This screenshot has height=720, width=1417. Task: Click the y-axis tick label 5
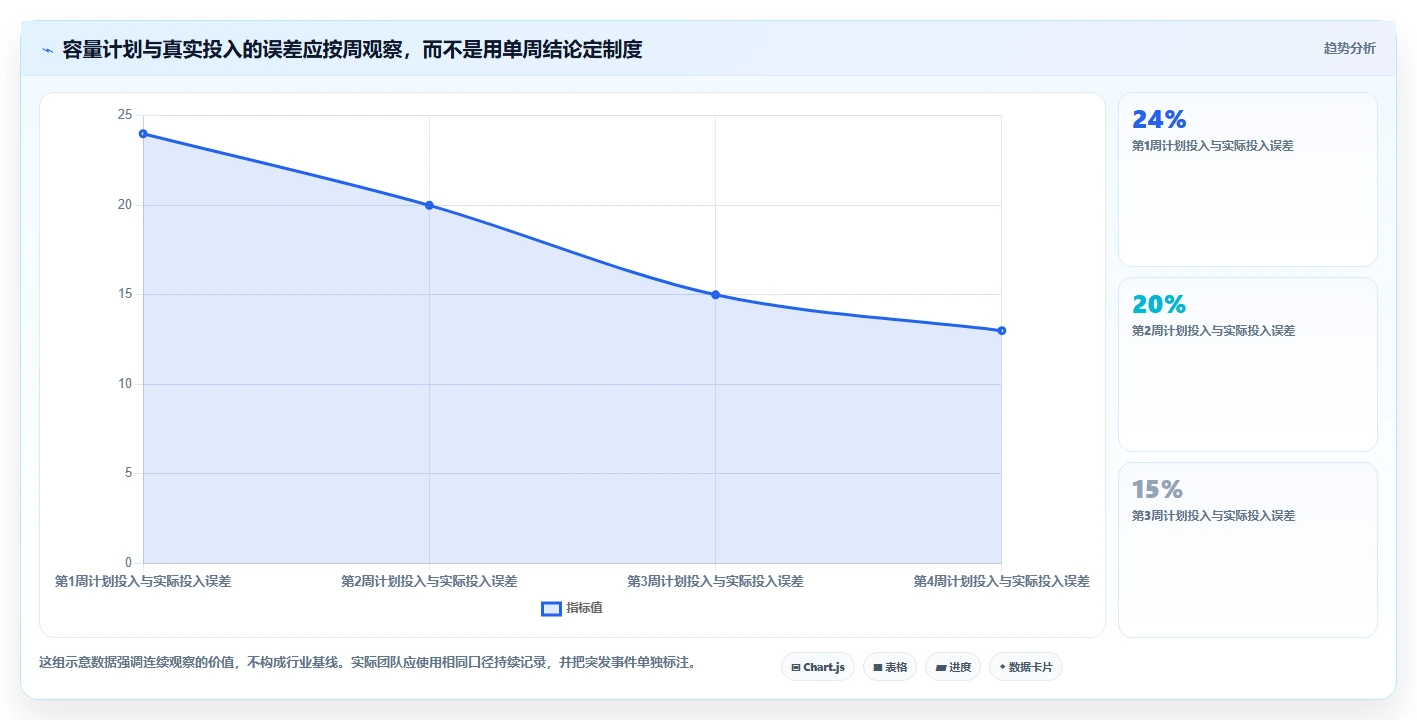(128, 473)
